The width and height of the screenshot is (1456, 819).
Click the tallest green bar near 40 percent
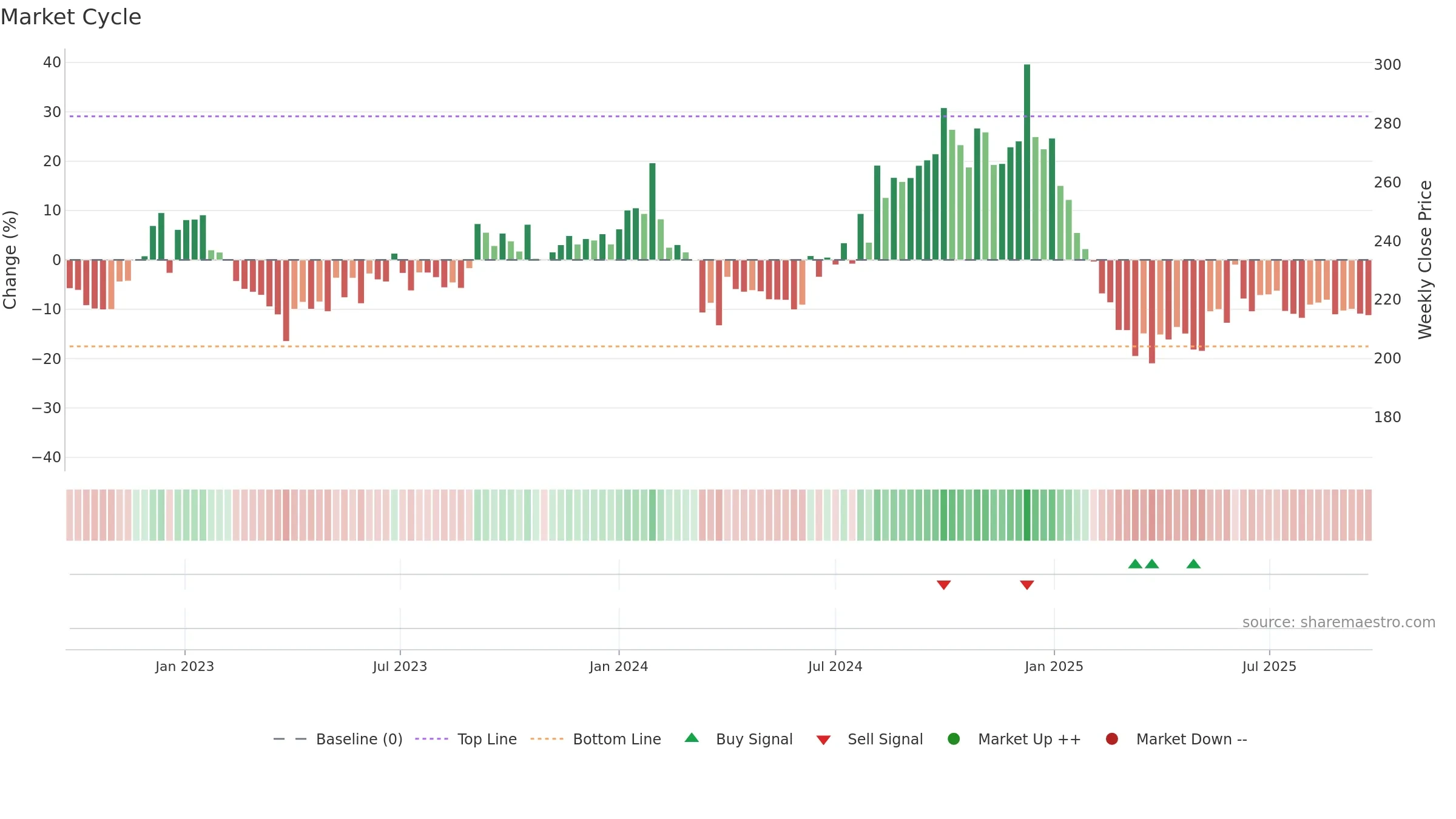tap(1027, 162)
